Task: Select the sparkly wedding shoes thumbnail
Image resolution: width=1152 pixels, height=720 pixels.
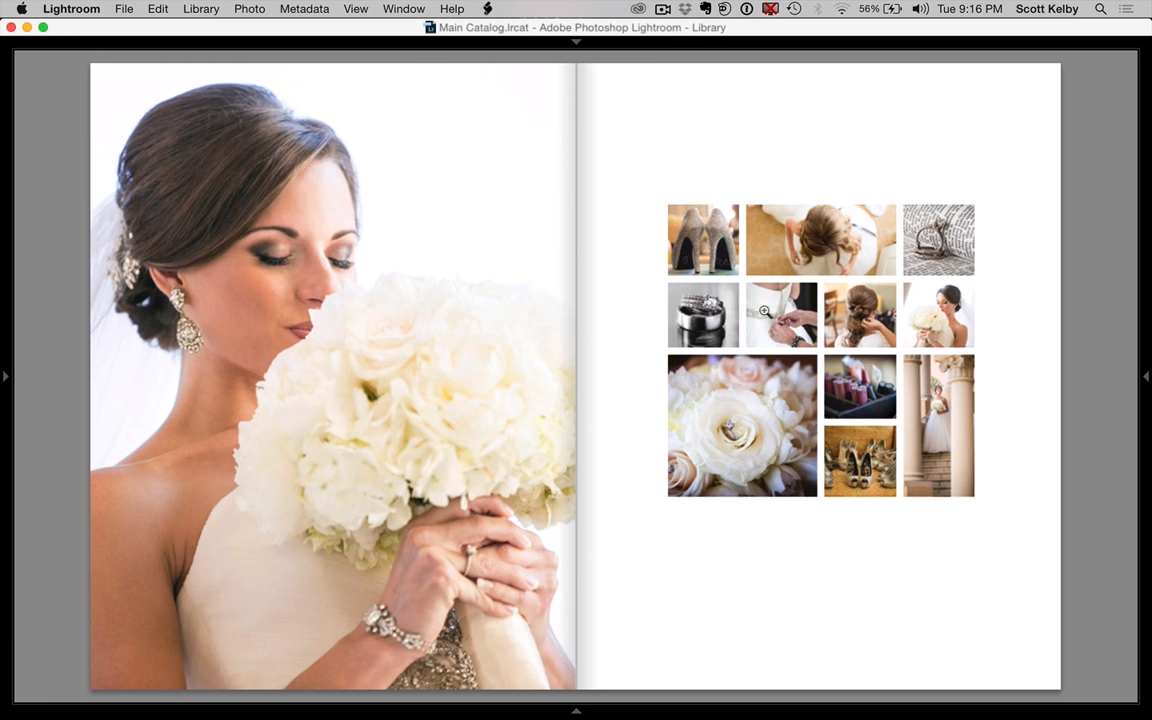Action: 703,239
